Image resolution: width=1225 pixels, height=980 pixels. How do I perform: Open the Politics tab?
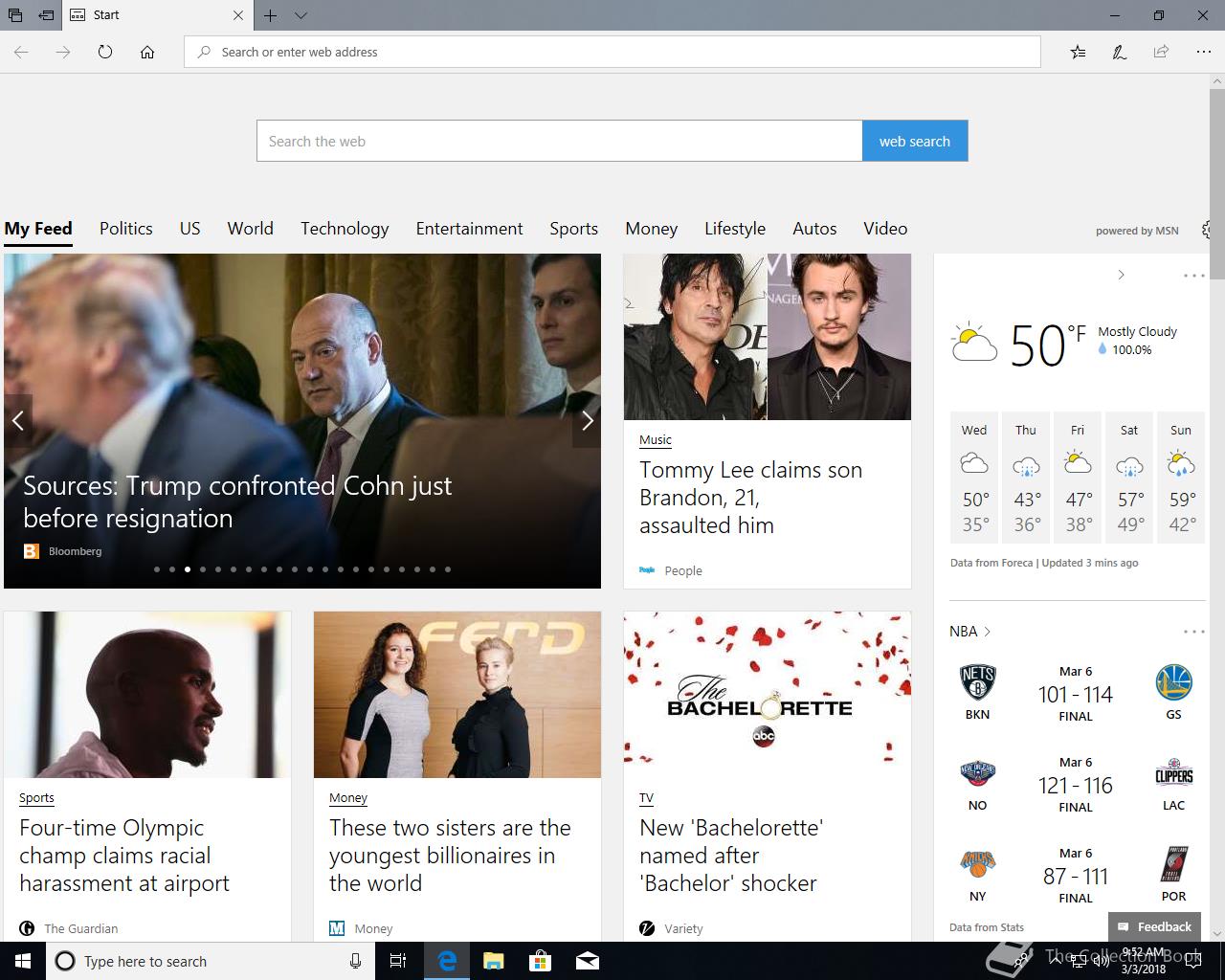point(126,229)
